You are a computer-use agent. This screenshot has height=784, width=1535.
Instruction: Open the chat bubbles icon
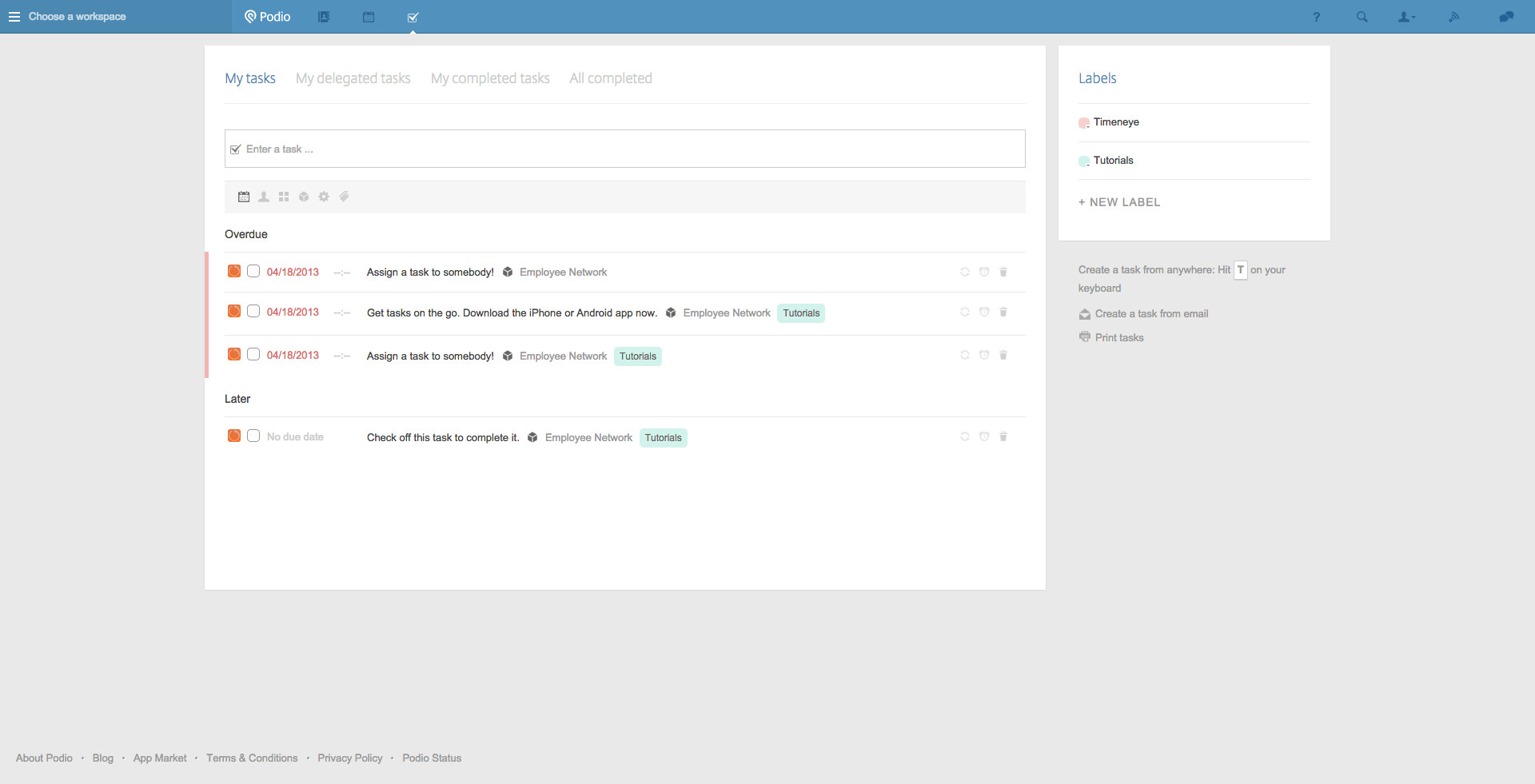coord(1506,17)
